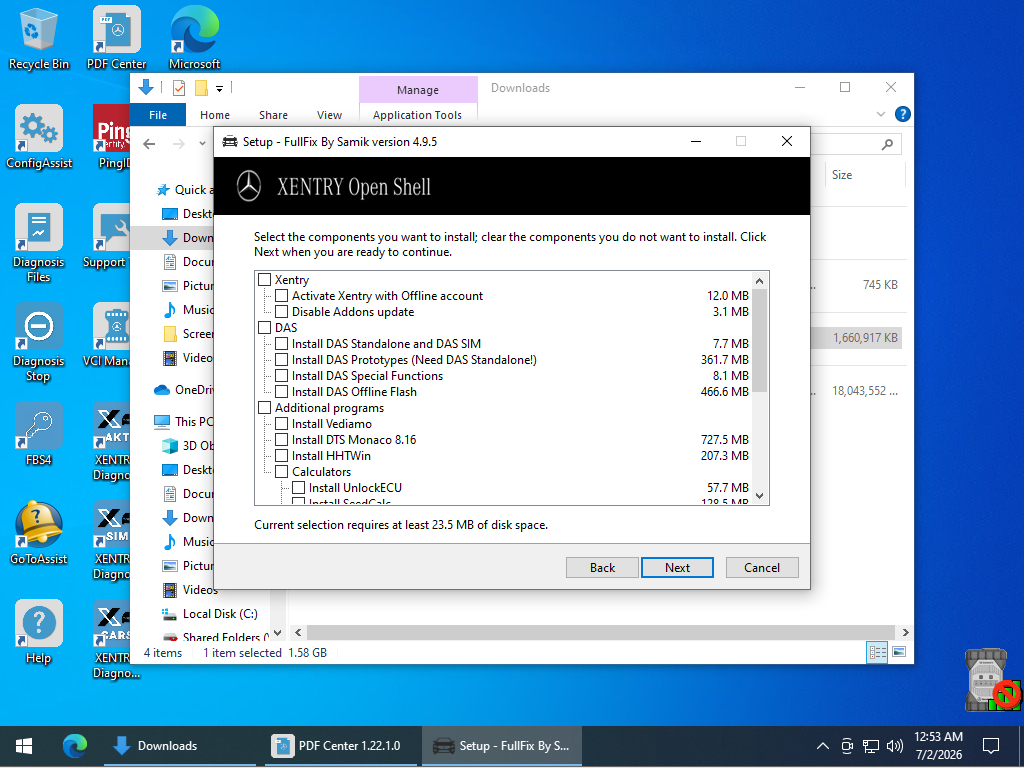Open the notification center icon
The image size is (1024, 768).
[991, 746]
